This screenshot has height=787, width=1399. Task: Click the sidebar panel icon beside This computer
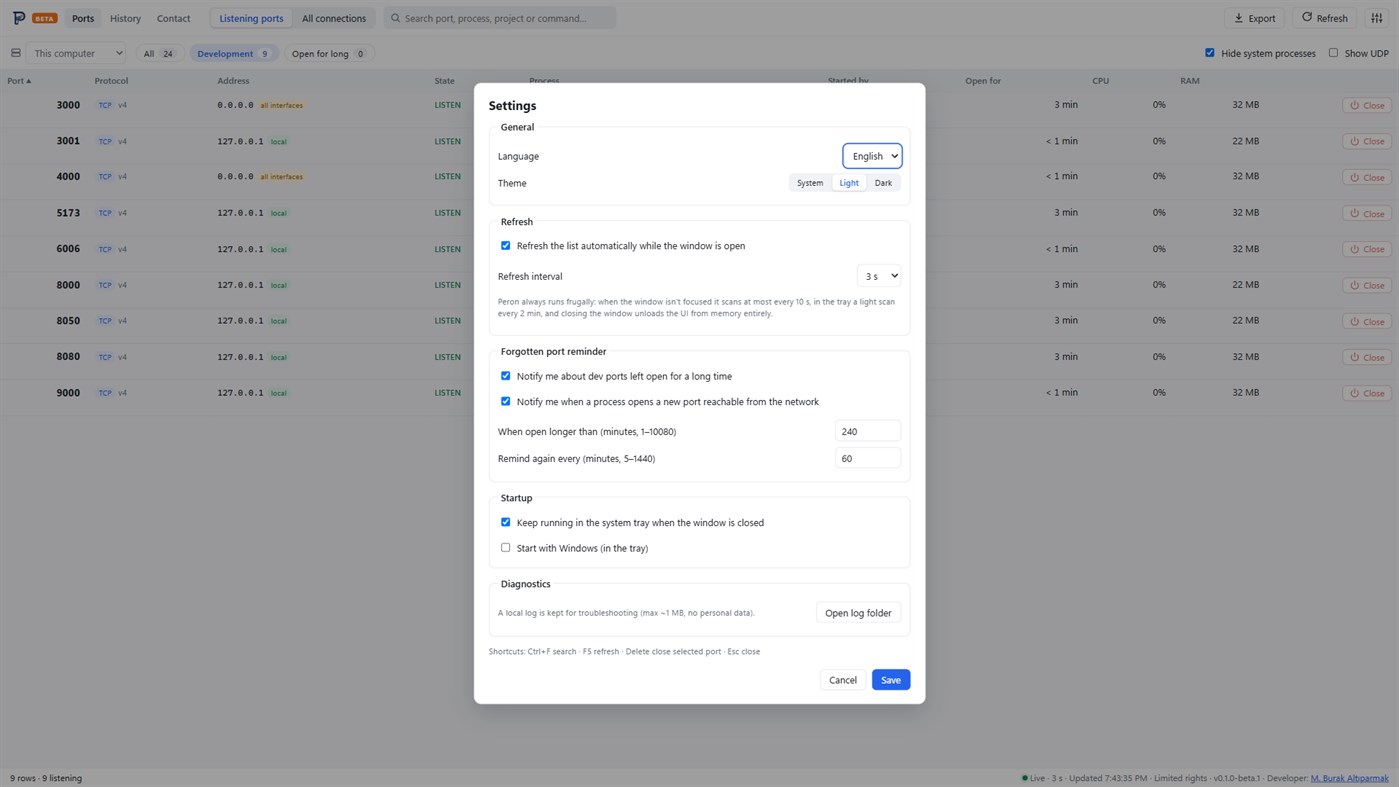(x=15, y=53)
